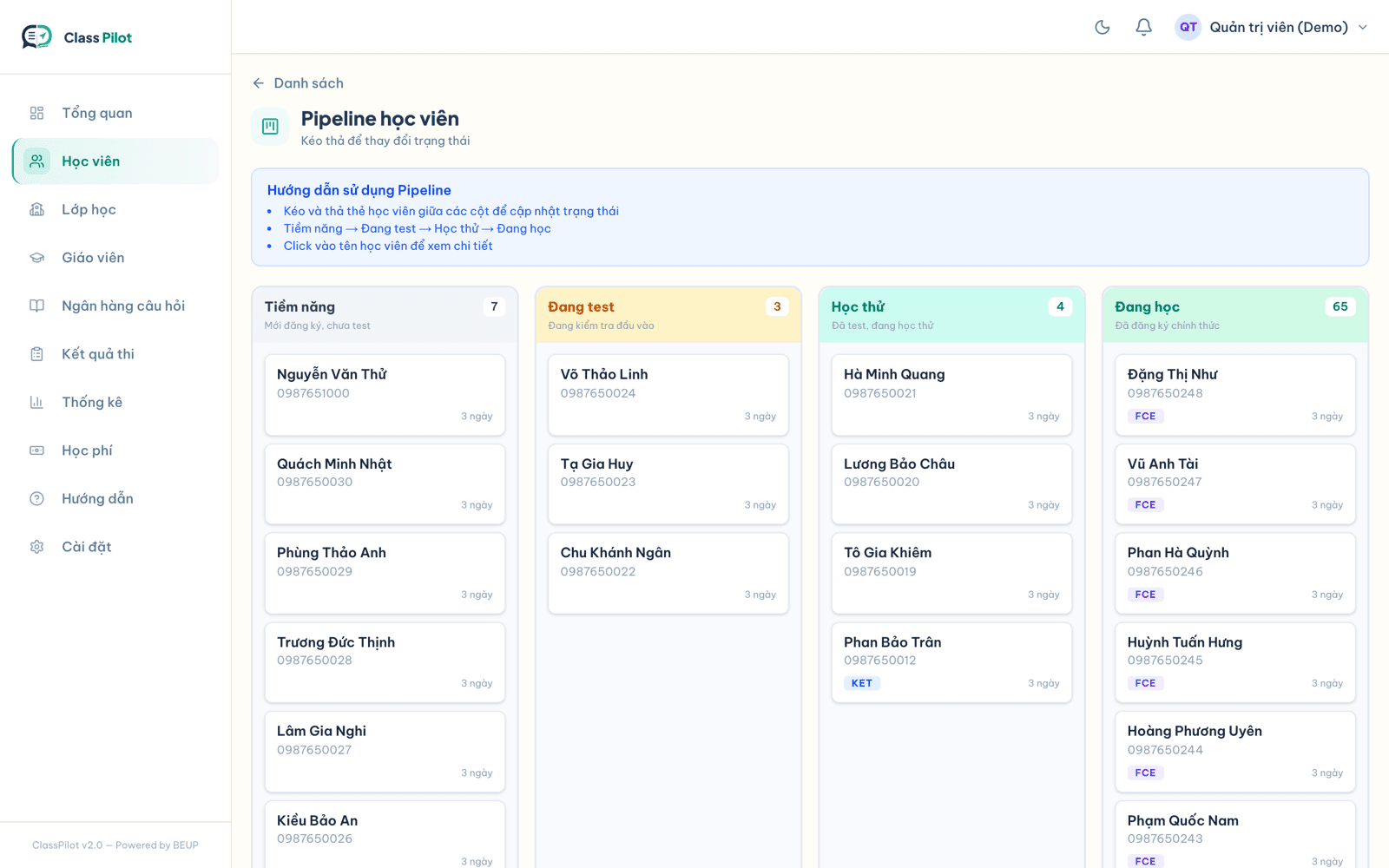Click the KET tag on Phan Bảo Trân
This screenshot has height=868, width=1389.
point(862,683)
